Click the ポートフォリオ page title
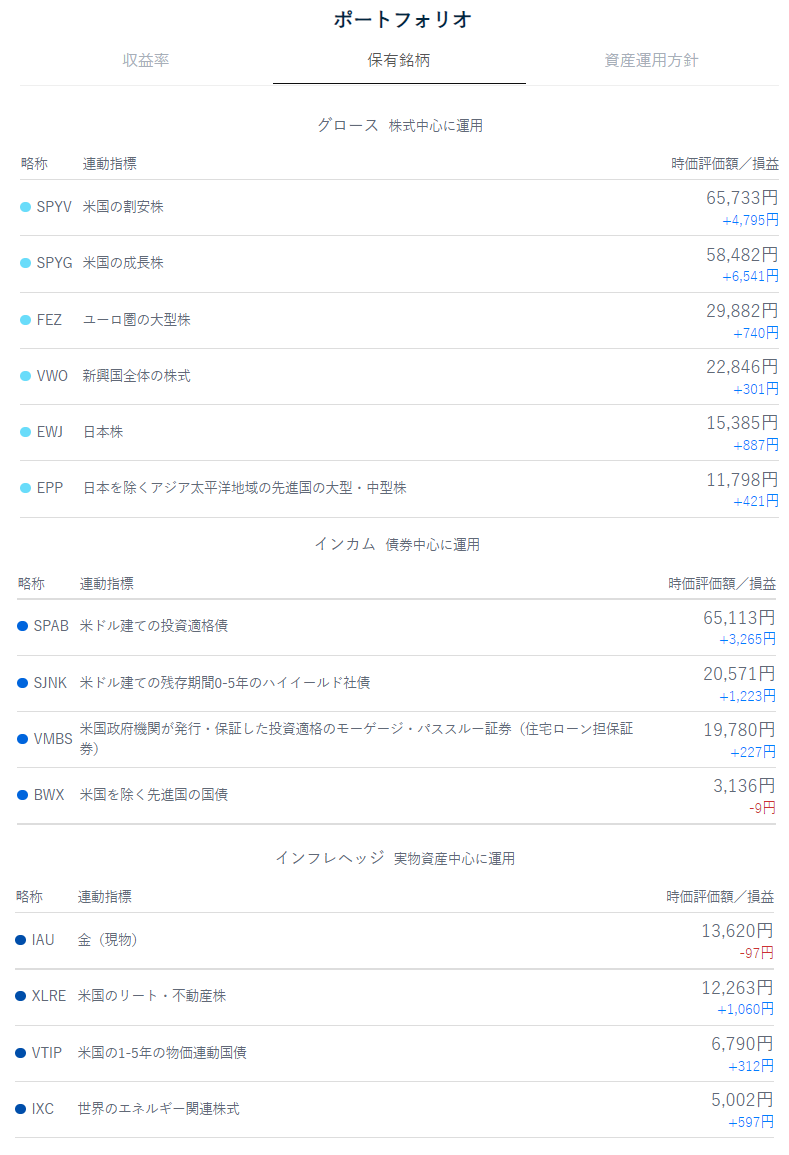789x1155 pixels. click(402, 20)
